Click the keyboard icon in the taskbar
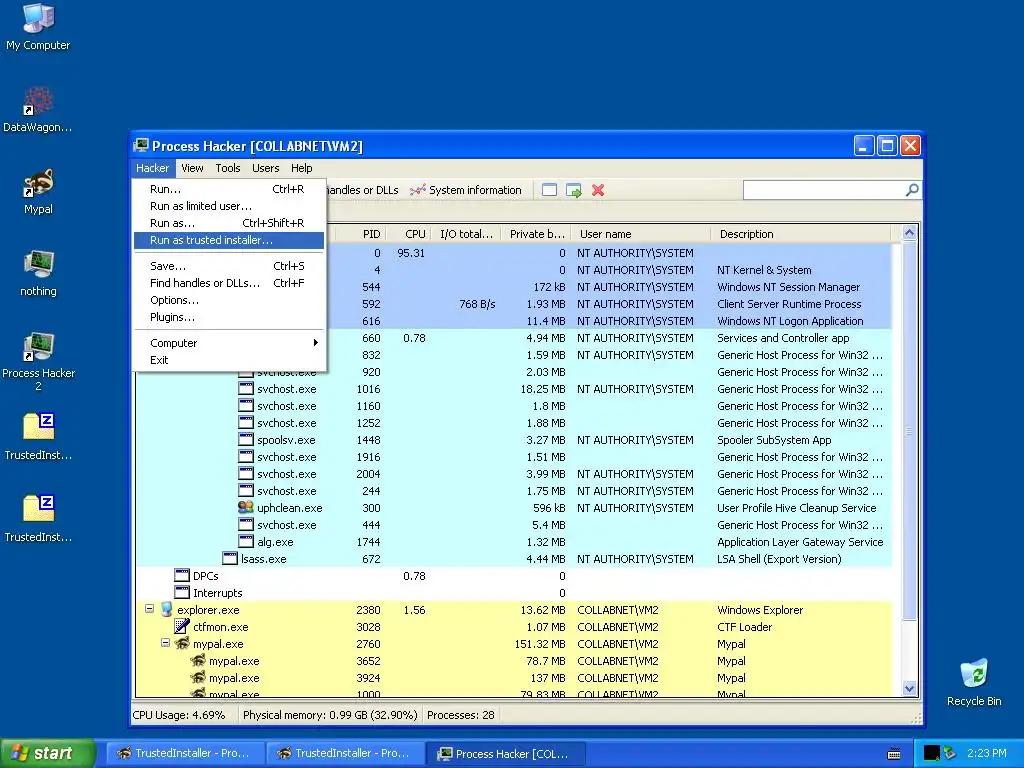Viewport: 1024px width, 768px height. click(894, 754)
